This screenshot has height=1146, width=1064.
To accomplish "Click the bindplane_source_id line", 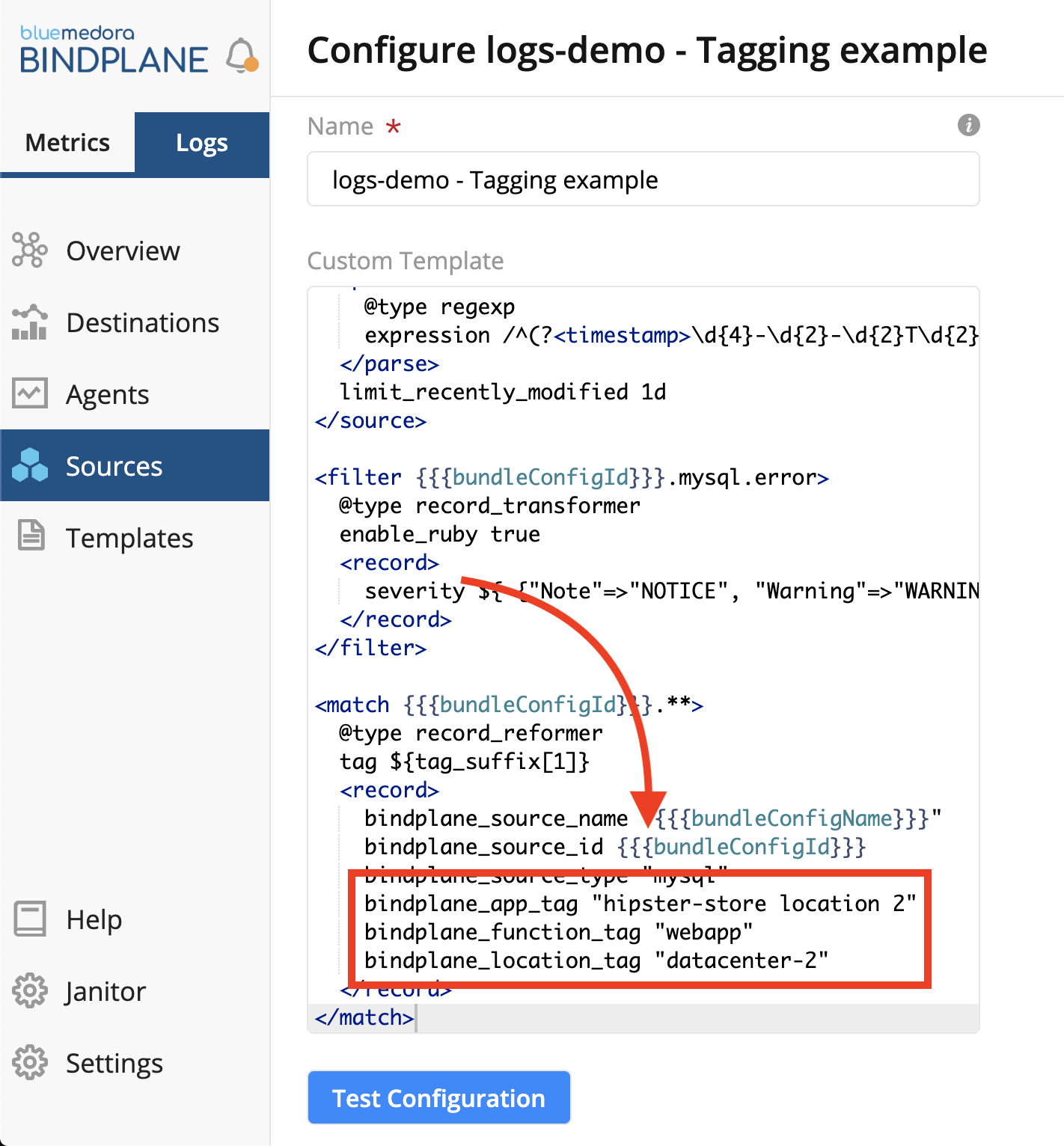I will 615,848.
